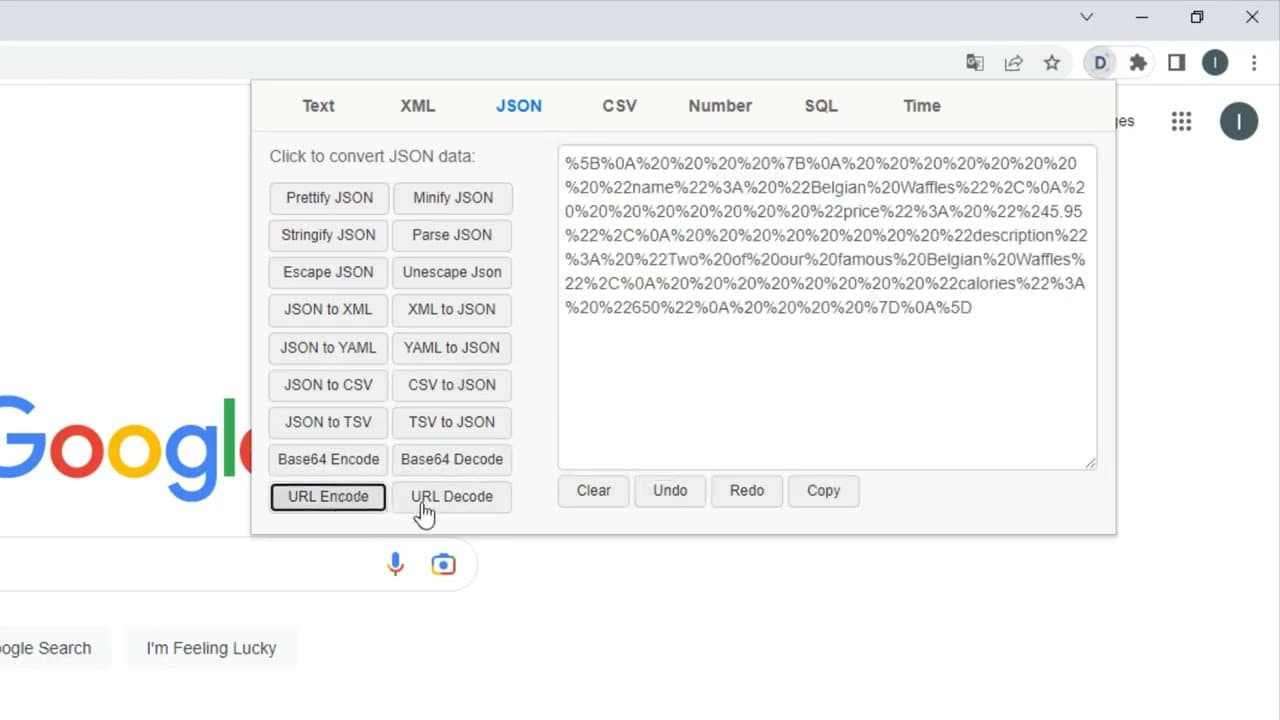Click the TSV to JSON button
The image size is (1280, 720).
452,422
